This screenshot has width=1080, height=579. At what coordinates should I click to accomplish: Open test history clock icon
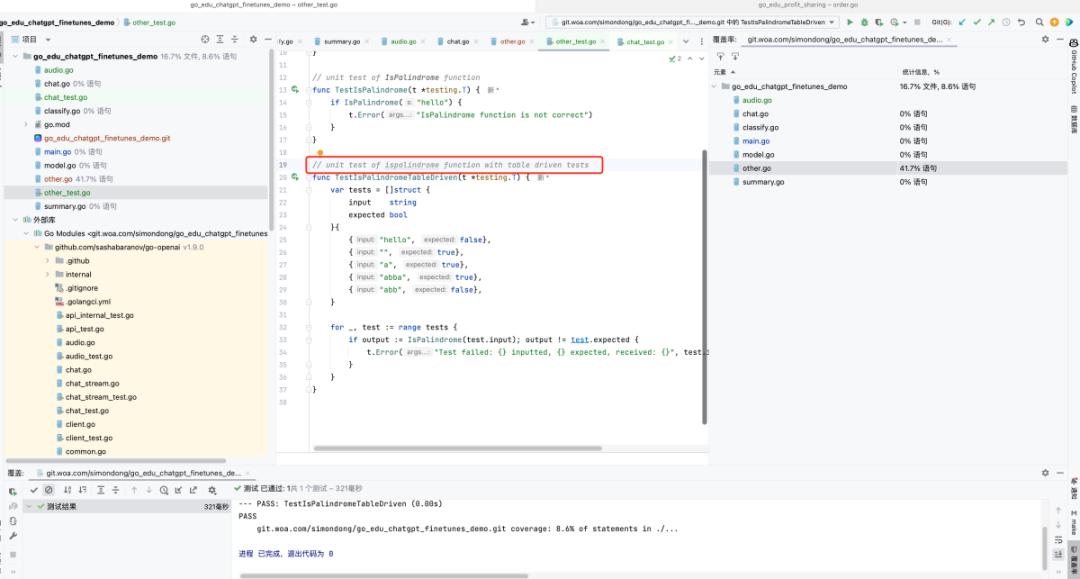[164, 490]
